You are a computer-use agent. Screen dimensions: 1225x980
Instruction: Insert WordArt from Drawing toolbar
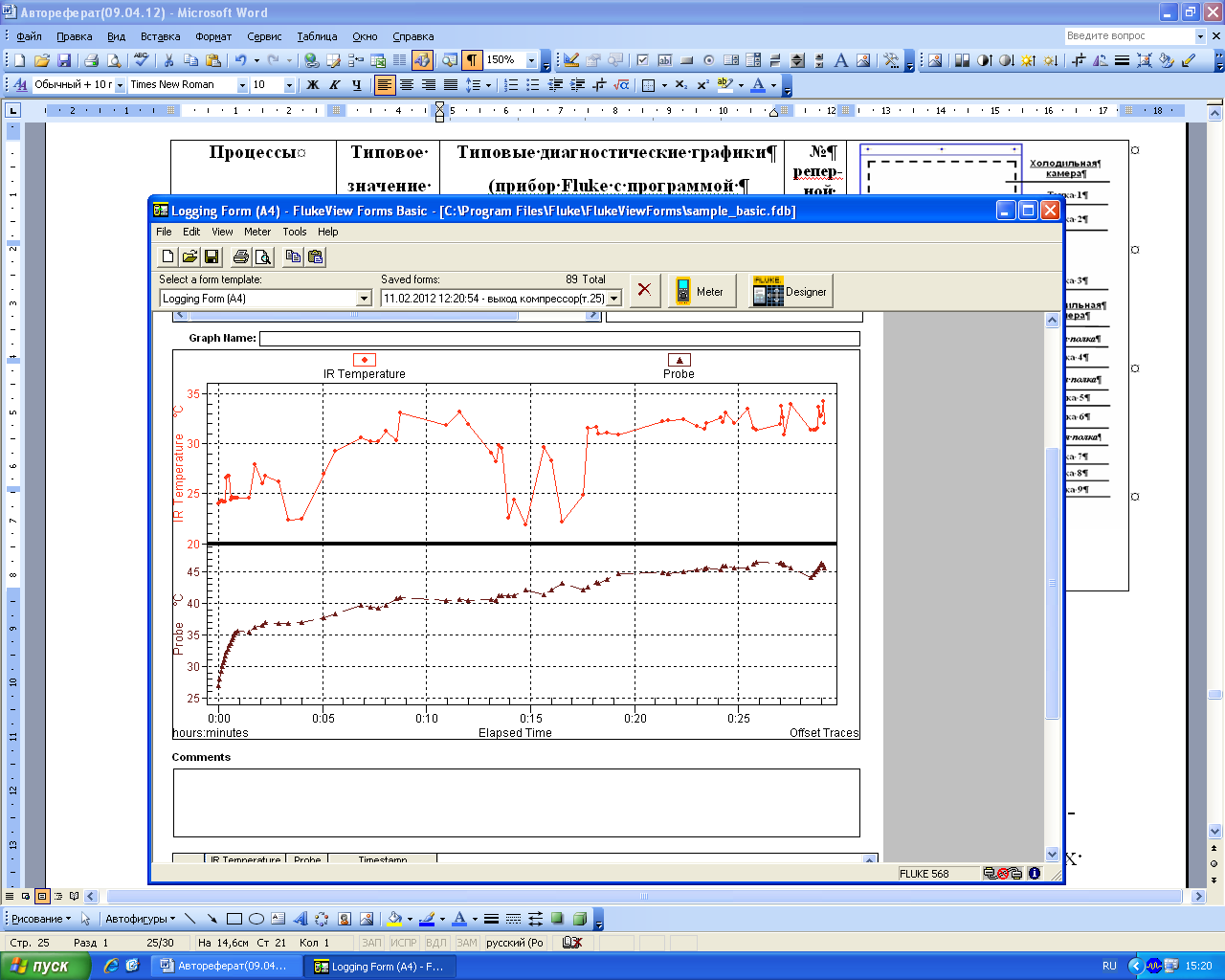[300, 919]
